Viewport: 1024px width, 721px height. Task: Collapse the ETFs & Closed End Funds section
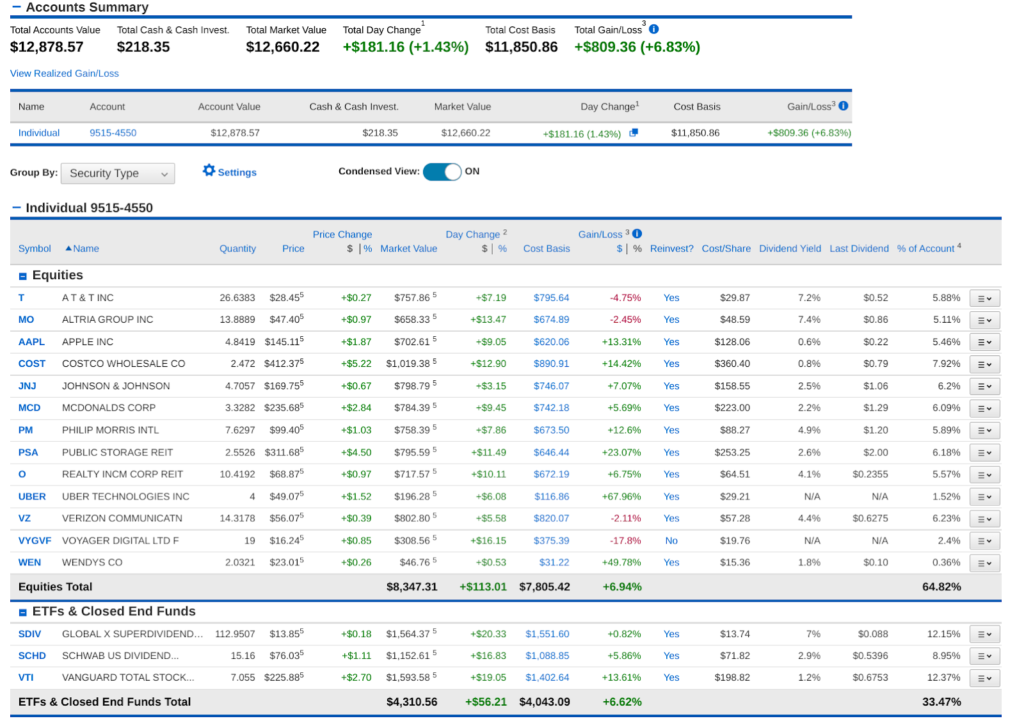point(22,612)
